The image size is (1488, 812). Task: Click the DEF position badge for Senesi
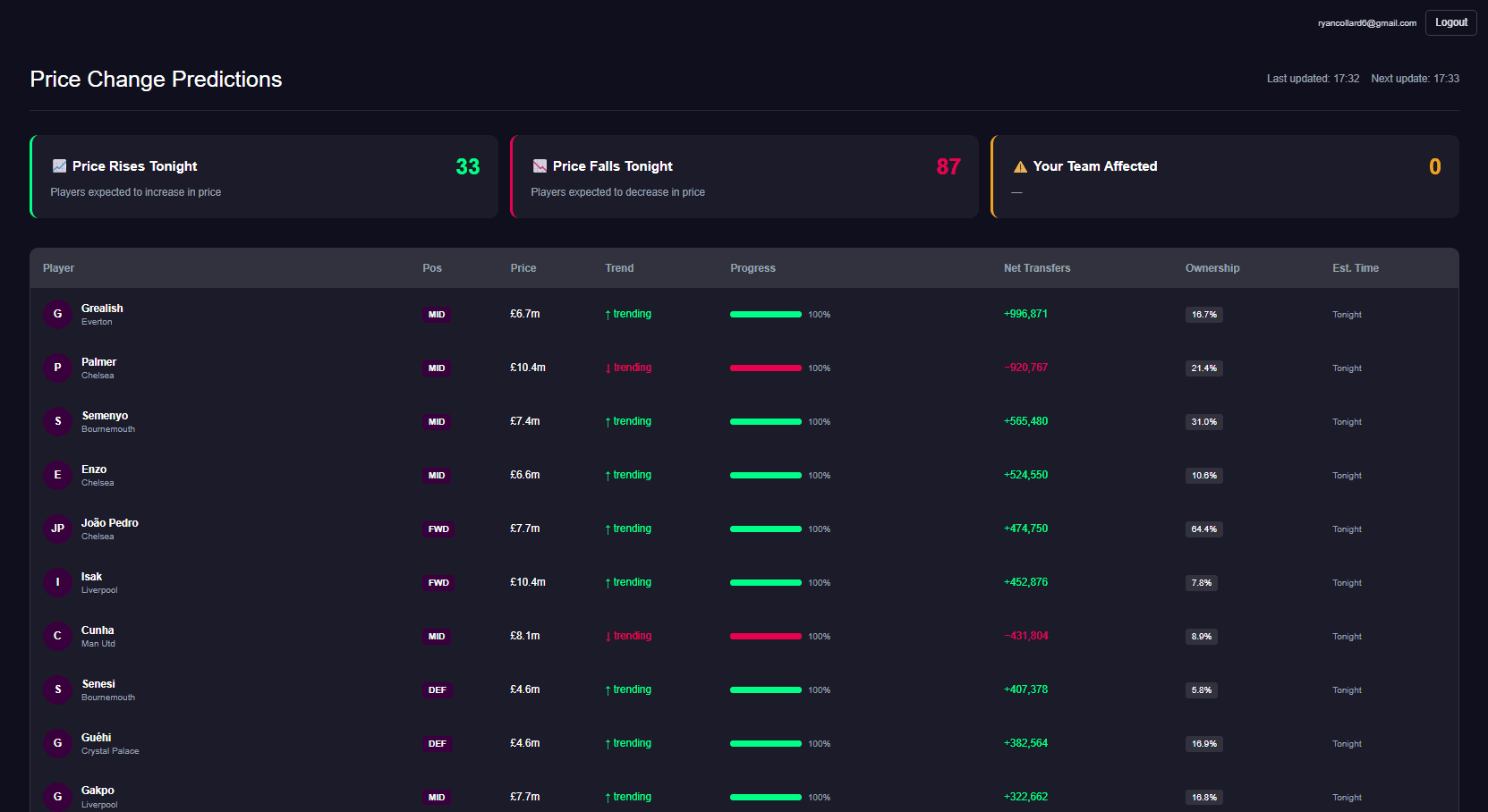pyautogui.click(x=437, y=690)
